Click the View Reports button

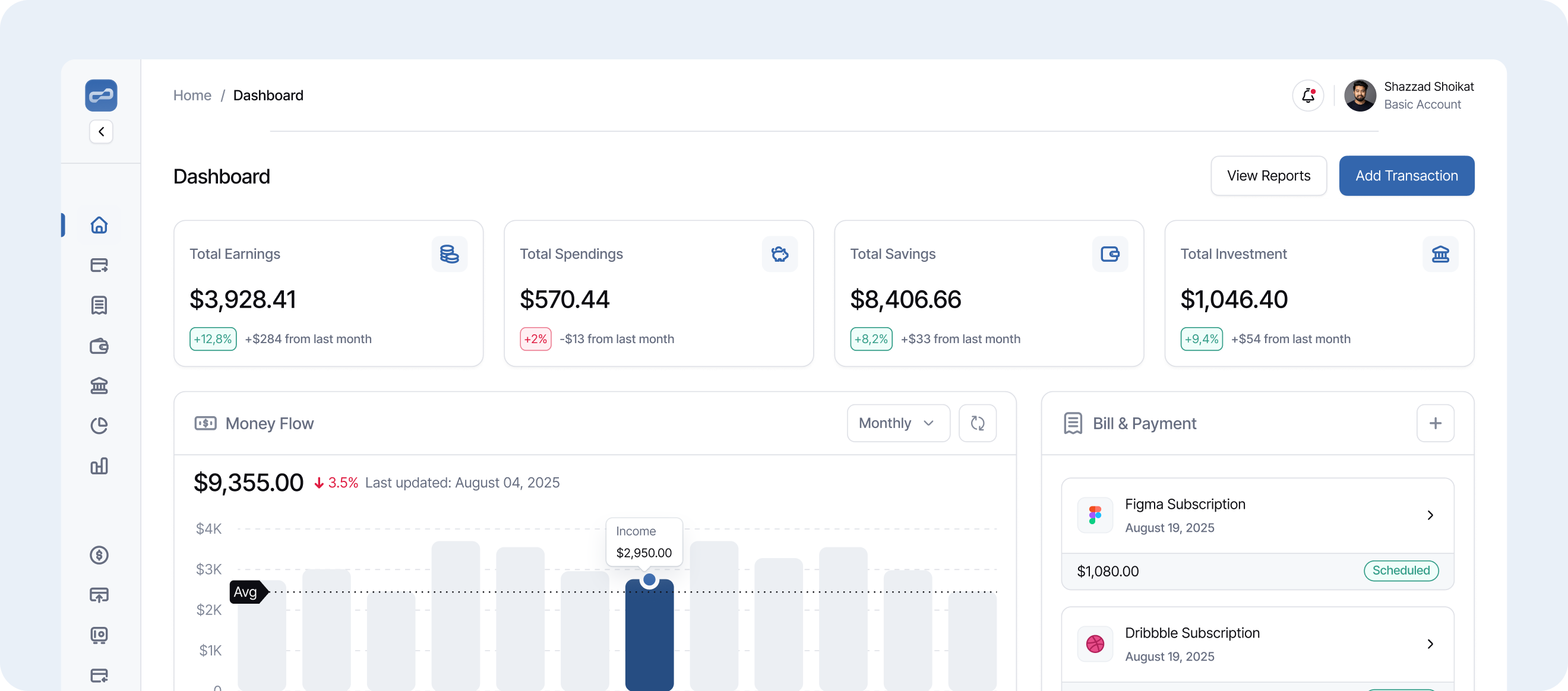[1269, 176]
